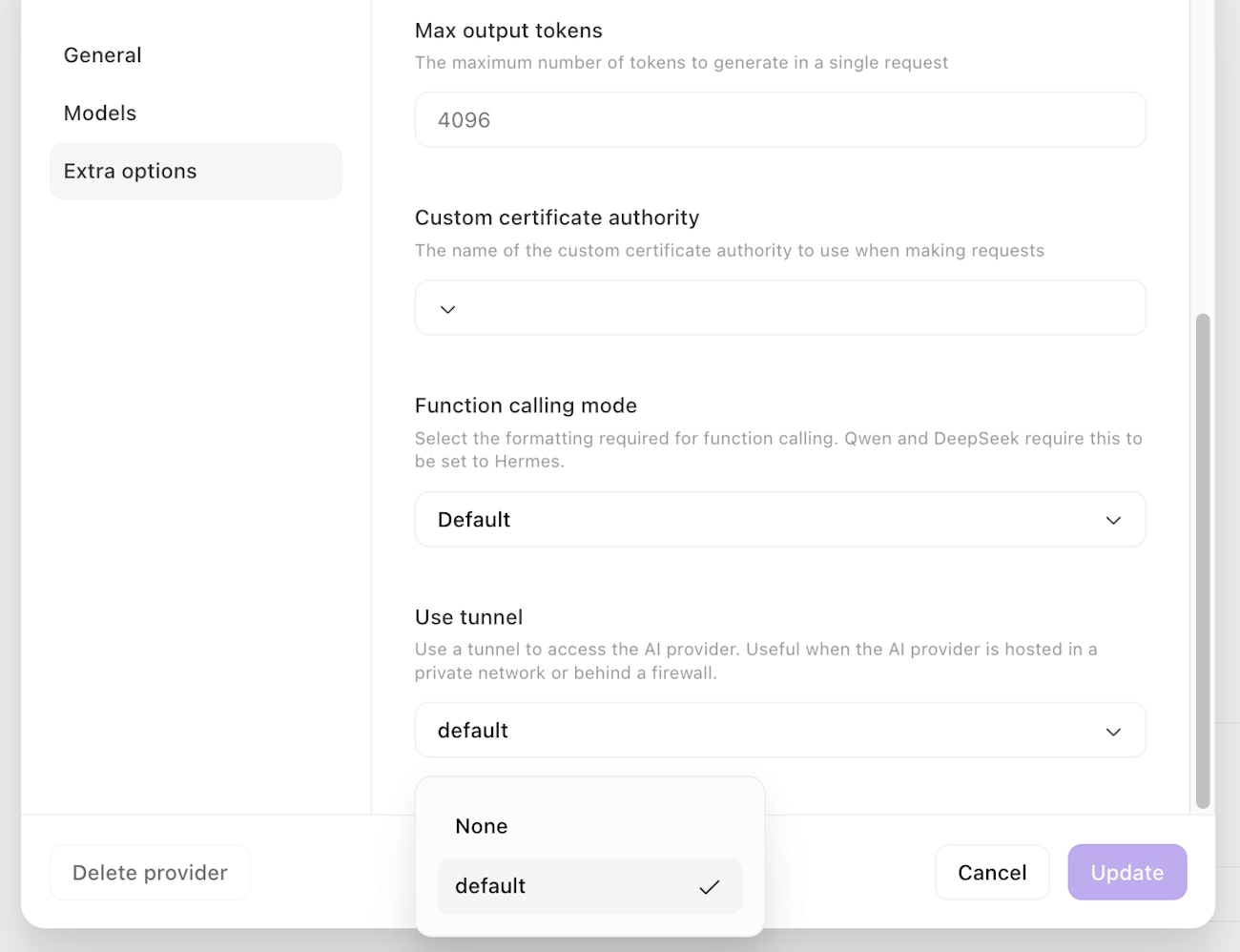Screen dimensions: 1240x952
Task: Switch to the Models section
Action: tap(100, 114)
